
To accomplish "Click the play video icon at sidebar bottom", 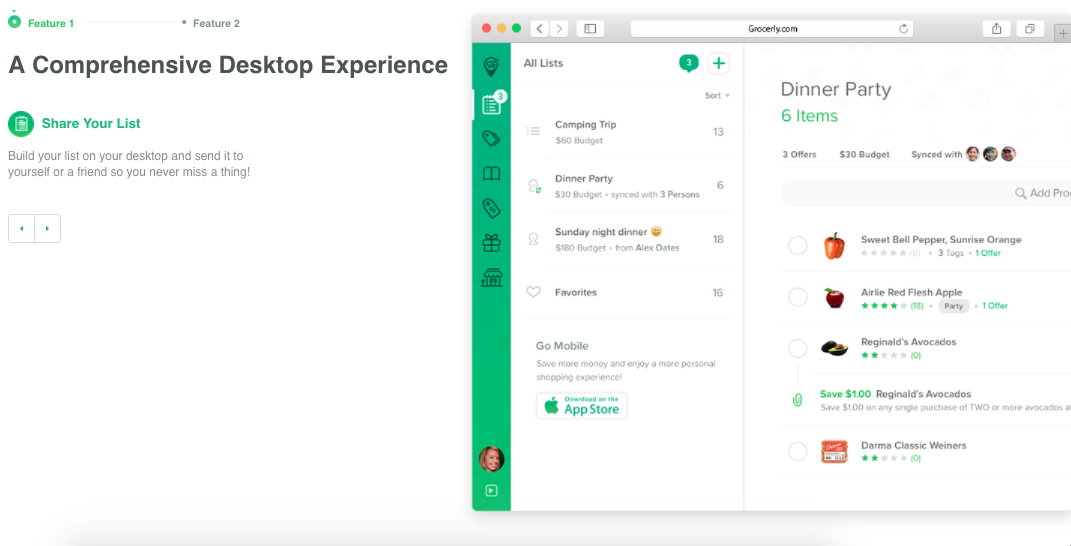I will point(491,491).
